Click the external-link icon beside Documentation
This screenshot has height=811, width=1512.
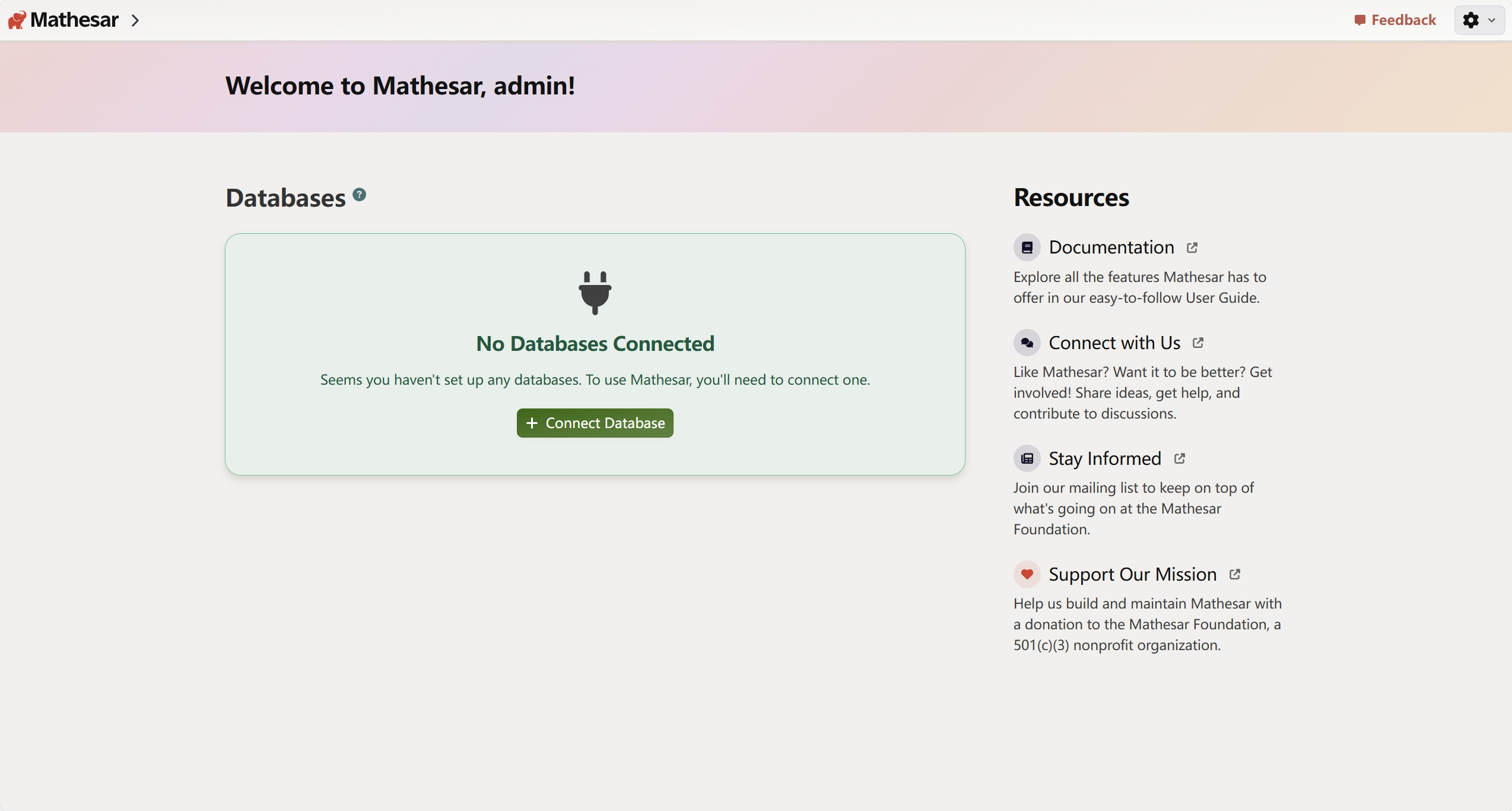coord(1192,248)
